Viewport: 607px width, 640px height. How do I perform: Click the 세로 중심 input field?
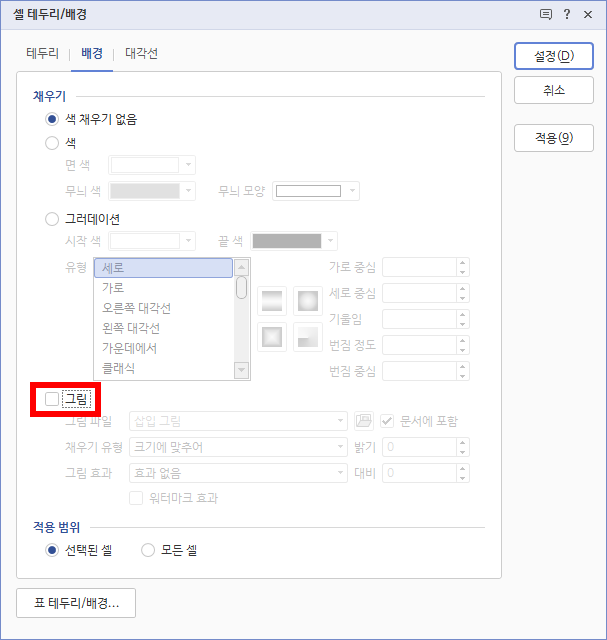[419, 293]
